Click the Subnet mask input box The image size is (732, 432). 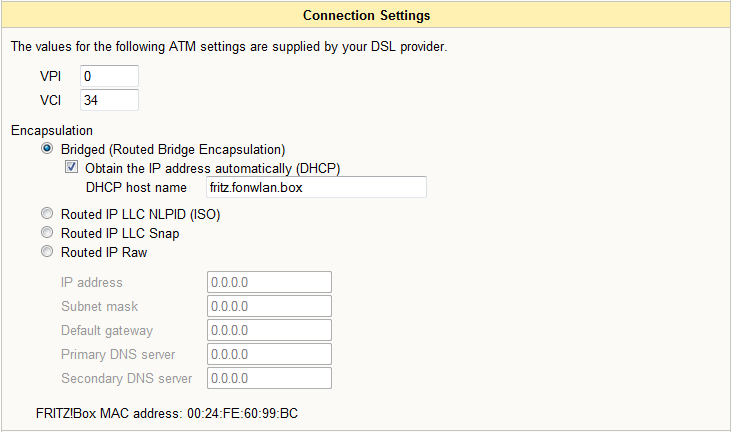click(x=269, y=306)
